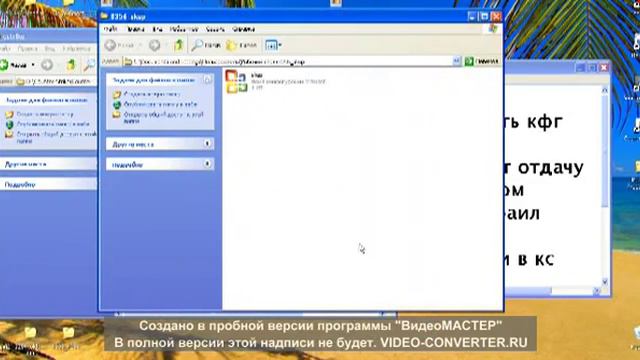Expand the address bar dropdown in shop window

(x=456, y=62)
